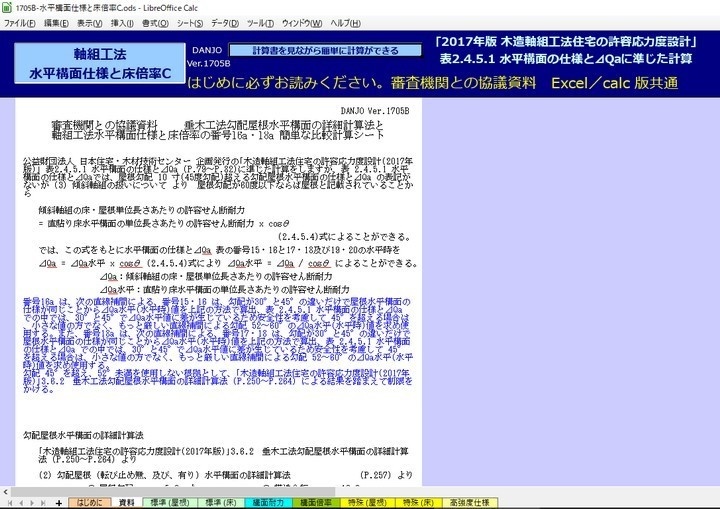Viewport: 720px width, 509px height.
Task: Jump to last sheet tab arrow
Action: pyautogui.click(x=43, y=503)
